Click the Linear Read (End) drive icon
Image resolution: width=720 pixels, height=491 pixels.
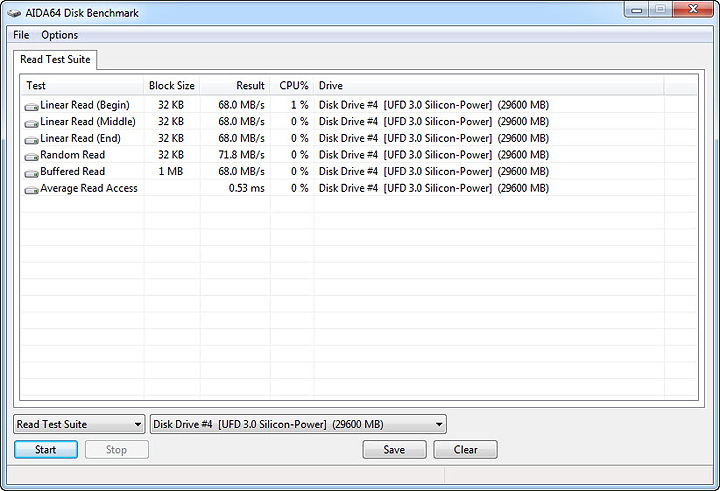[x=31, y=140]
